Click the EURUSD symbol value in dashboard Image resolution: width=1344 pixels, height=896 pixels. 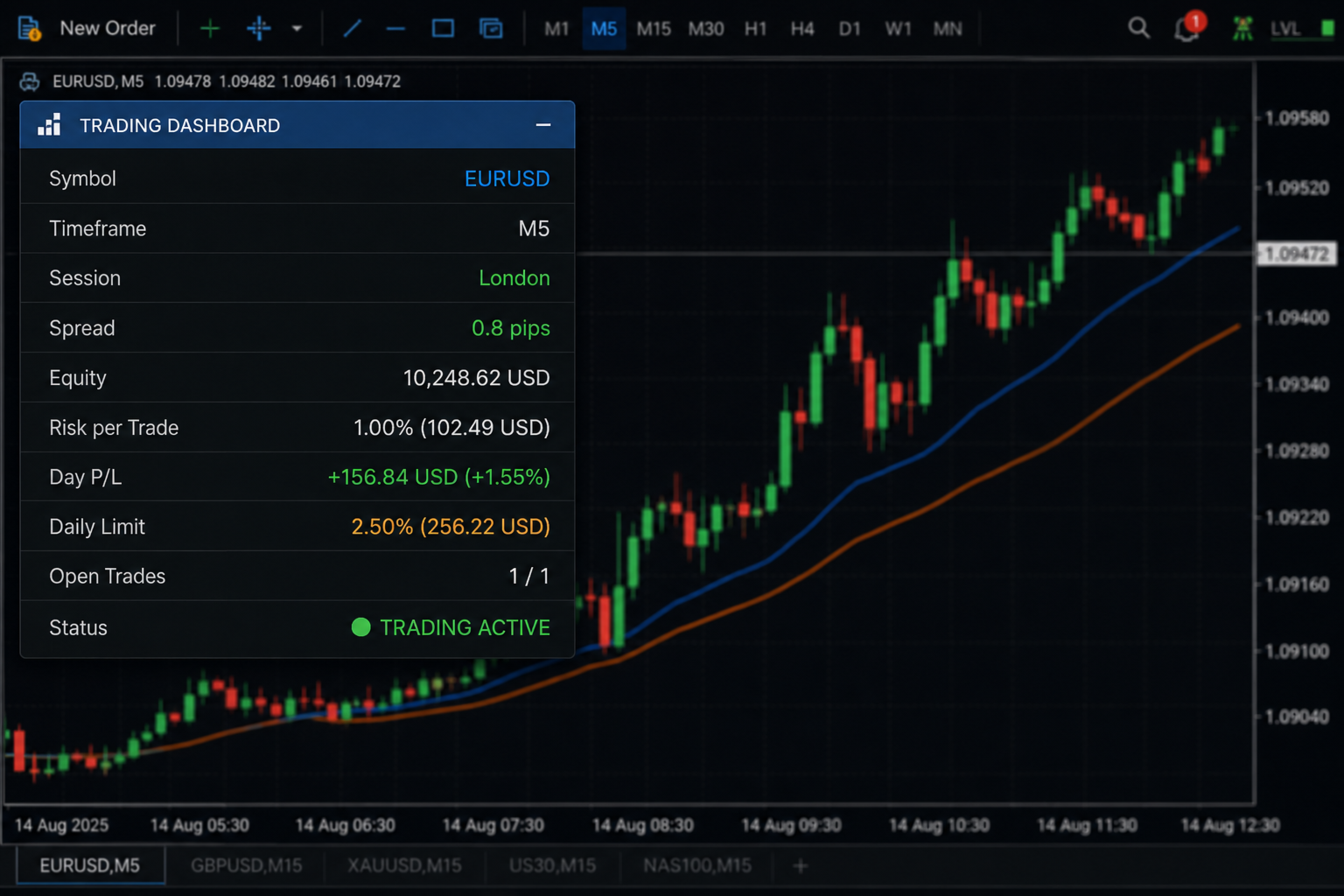click(x=507, y=178)
